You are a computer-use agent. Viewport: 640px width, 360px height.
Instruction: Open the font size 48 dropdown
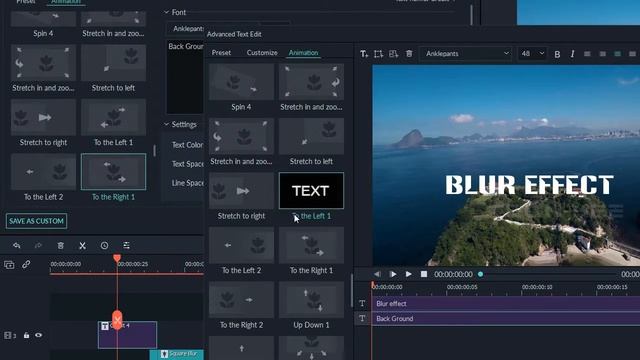pos(532,53)
